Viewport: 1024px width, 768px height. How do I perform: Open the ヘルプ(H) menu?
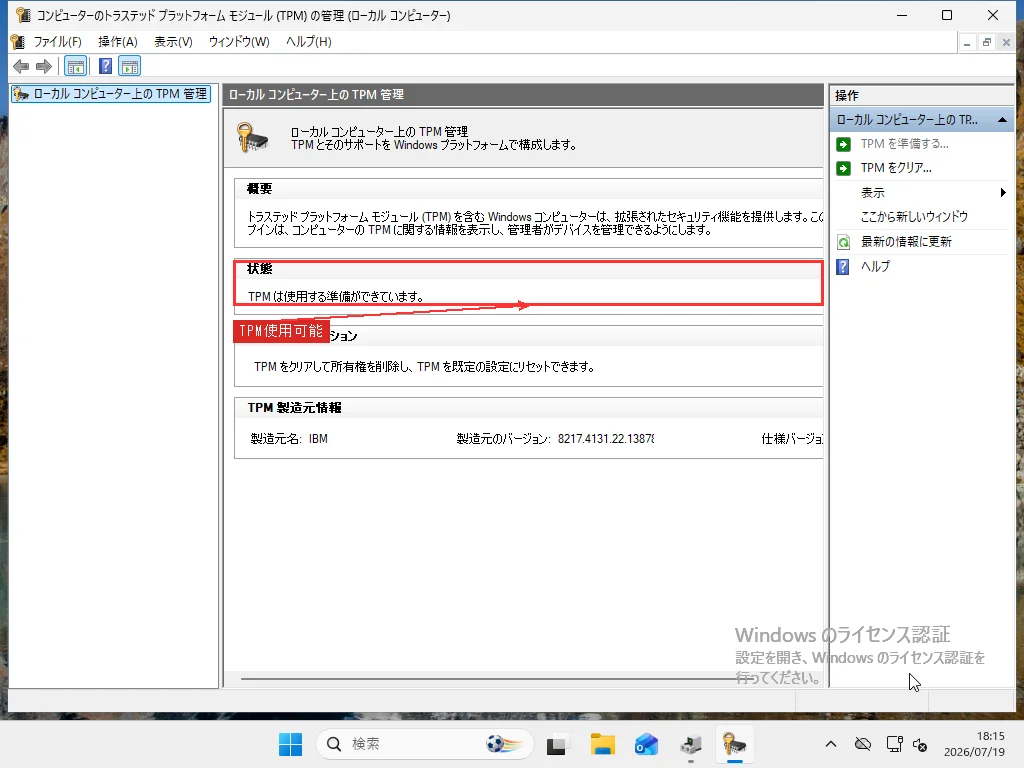click(308, 42)
